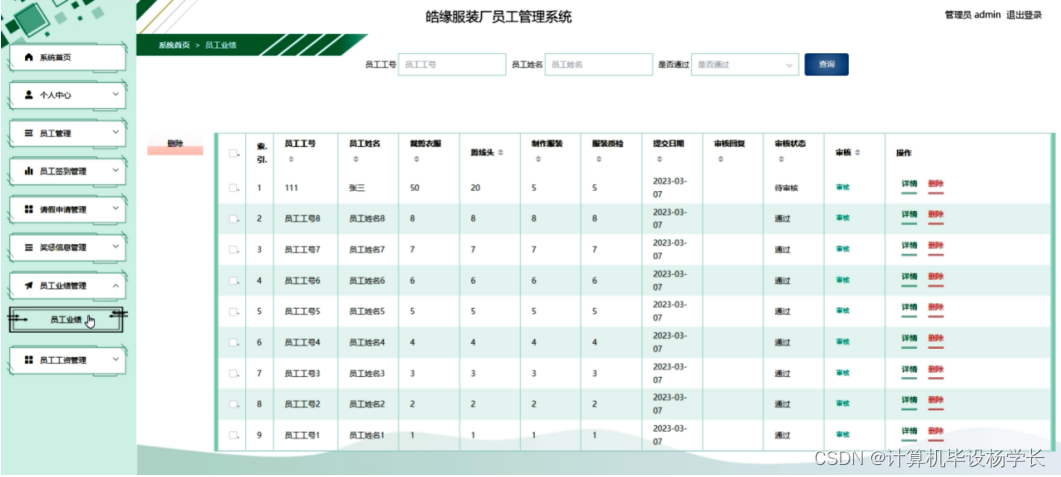Open 详情 for the 员工工号5 row
This screenshot has width=1061, height=477.
909,307
